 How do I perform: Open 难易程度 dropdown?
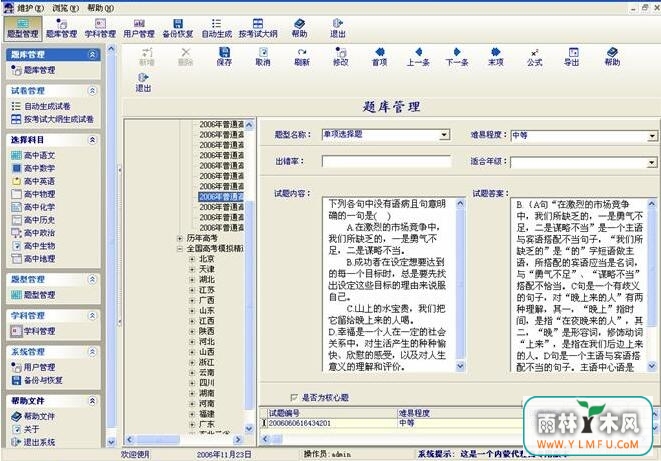(x=652, y=136)
